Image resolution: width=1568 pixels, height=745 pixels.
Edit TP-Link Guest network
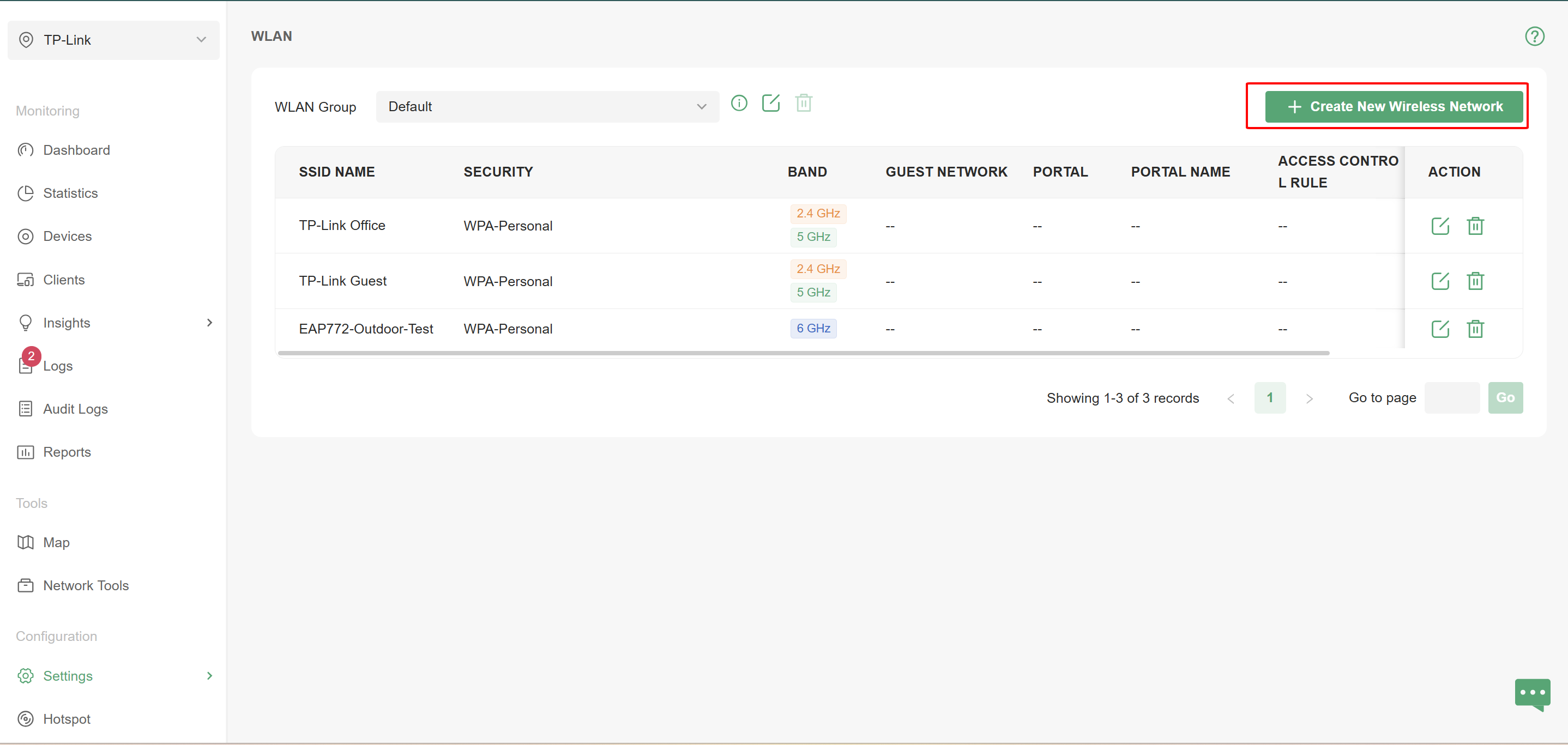tap(1439, 281)
